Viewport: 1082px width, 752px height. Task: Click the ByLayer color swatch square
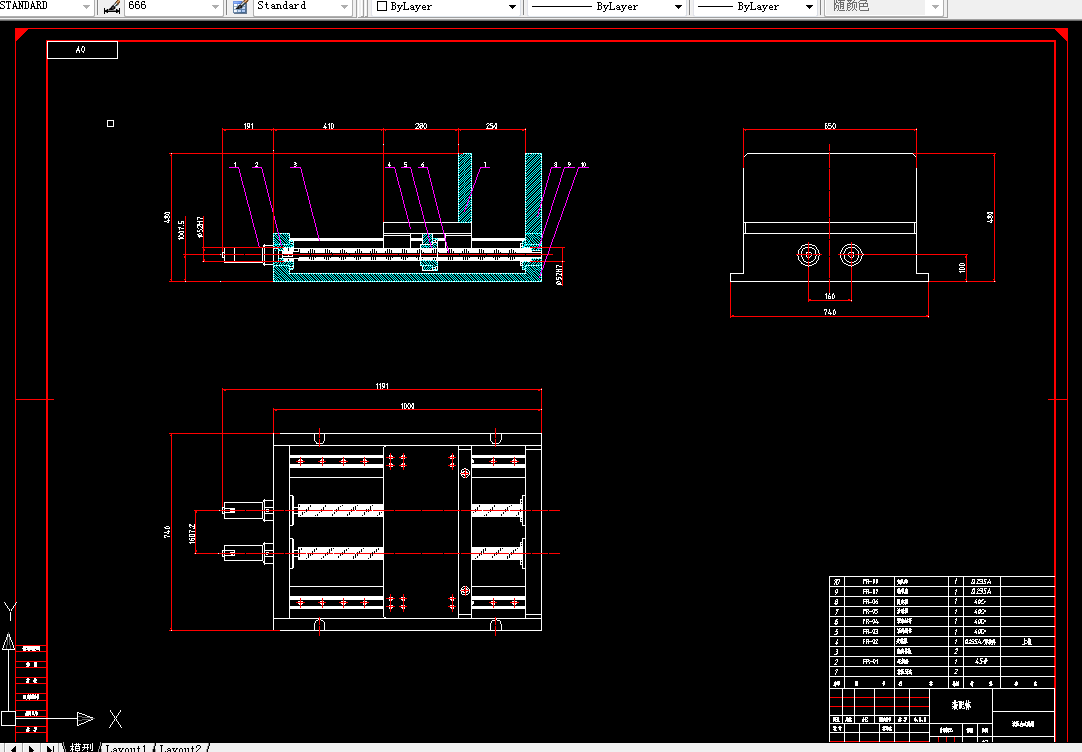click(382, 6)
